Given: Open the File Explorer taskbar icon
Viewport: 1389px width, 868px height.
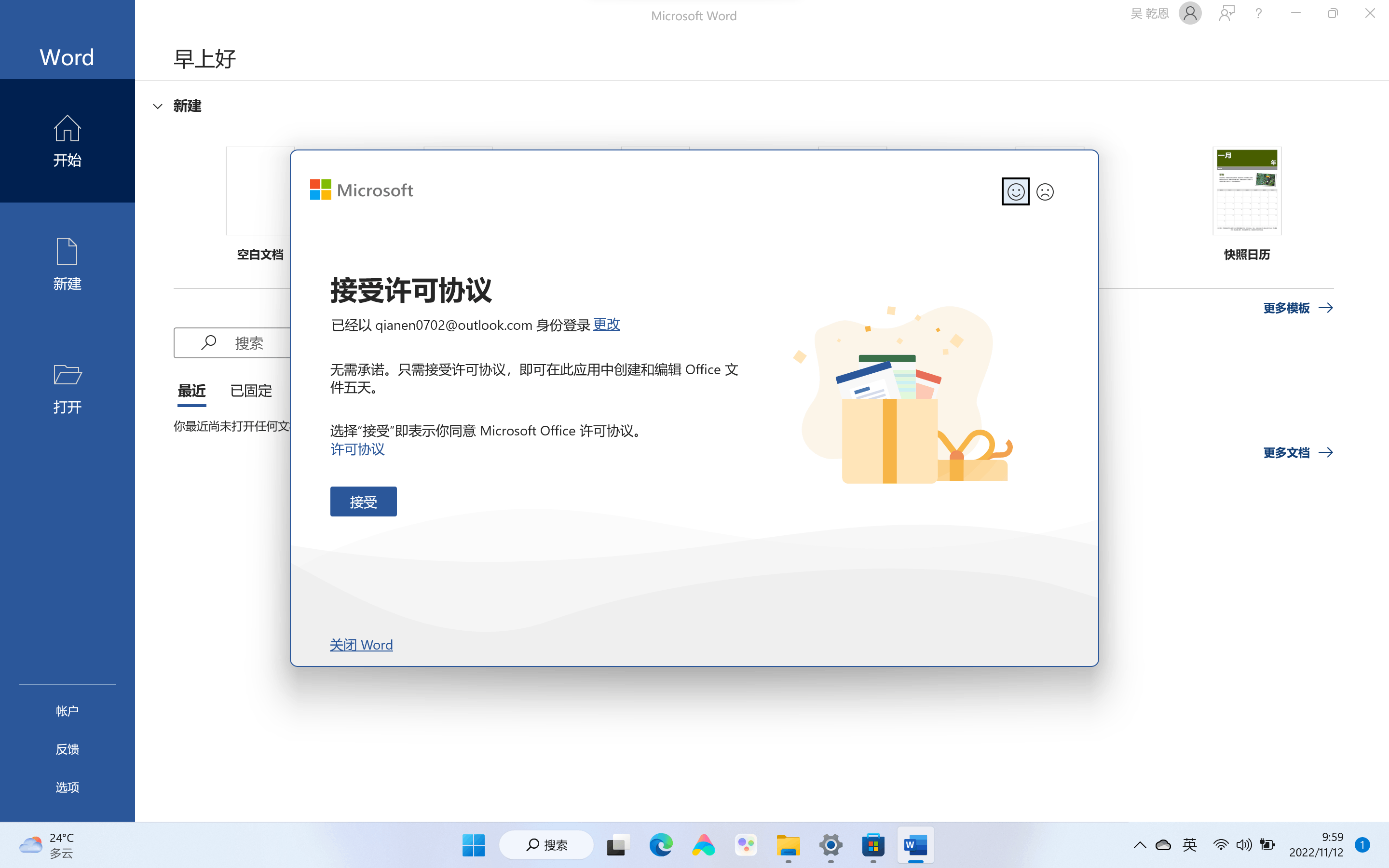Looking at the screenshot, I should click(x=789, y=845).
